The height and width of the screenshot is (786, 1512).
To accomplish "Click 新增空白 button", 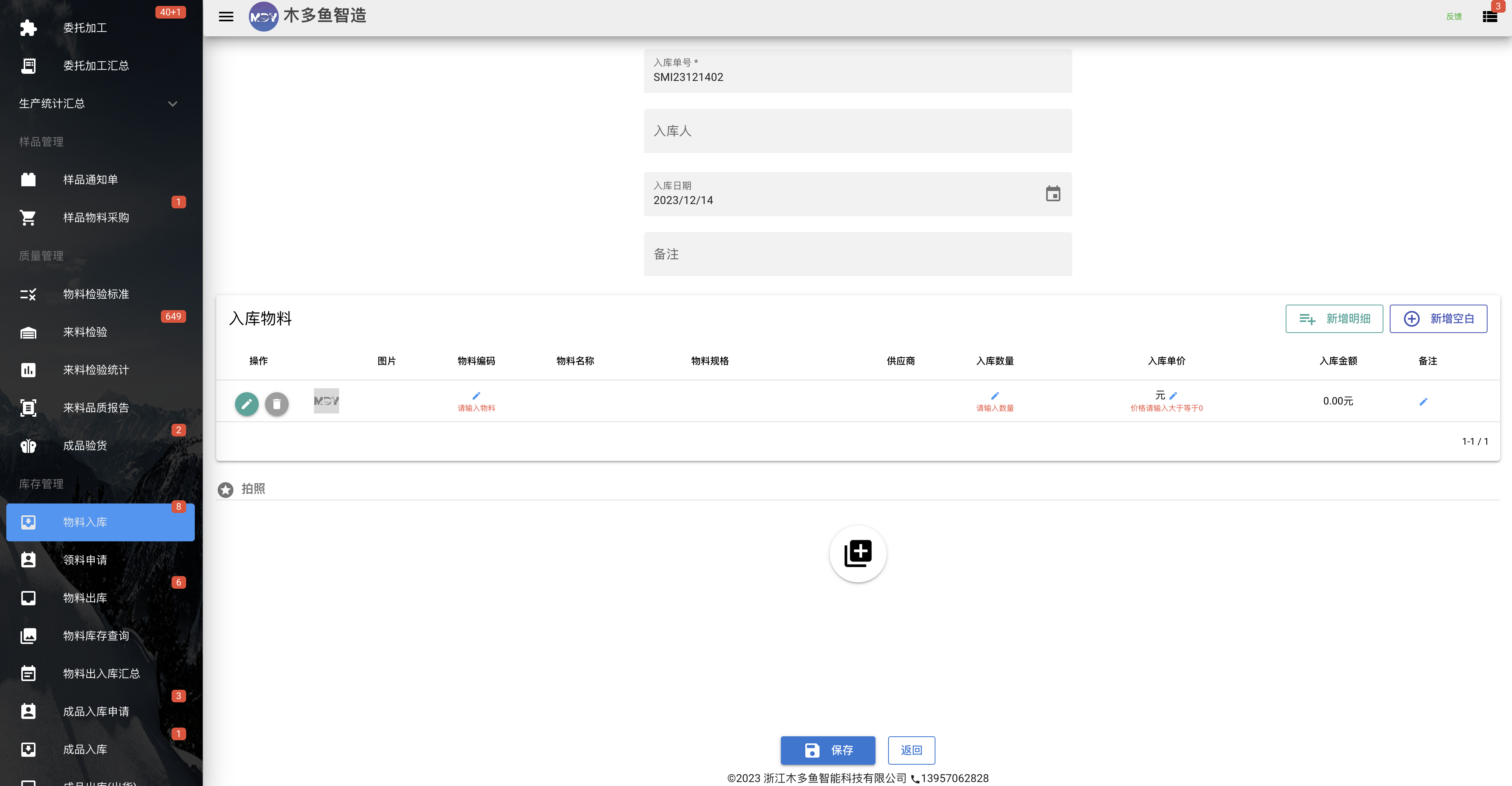I will [1438, 318].
